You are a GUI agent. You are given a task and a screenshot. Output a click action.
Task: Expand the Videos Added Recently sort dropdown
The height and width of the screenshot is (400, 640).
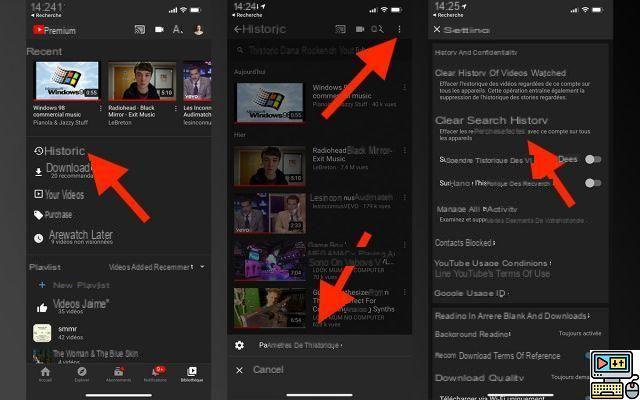(157, 267)
